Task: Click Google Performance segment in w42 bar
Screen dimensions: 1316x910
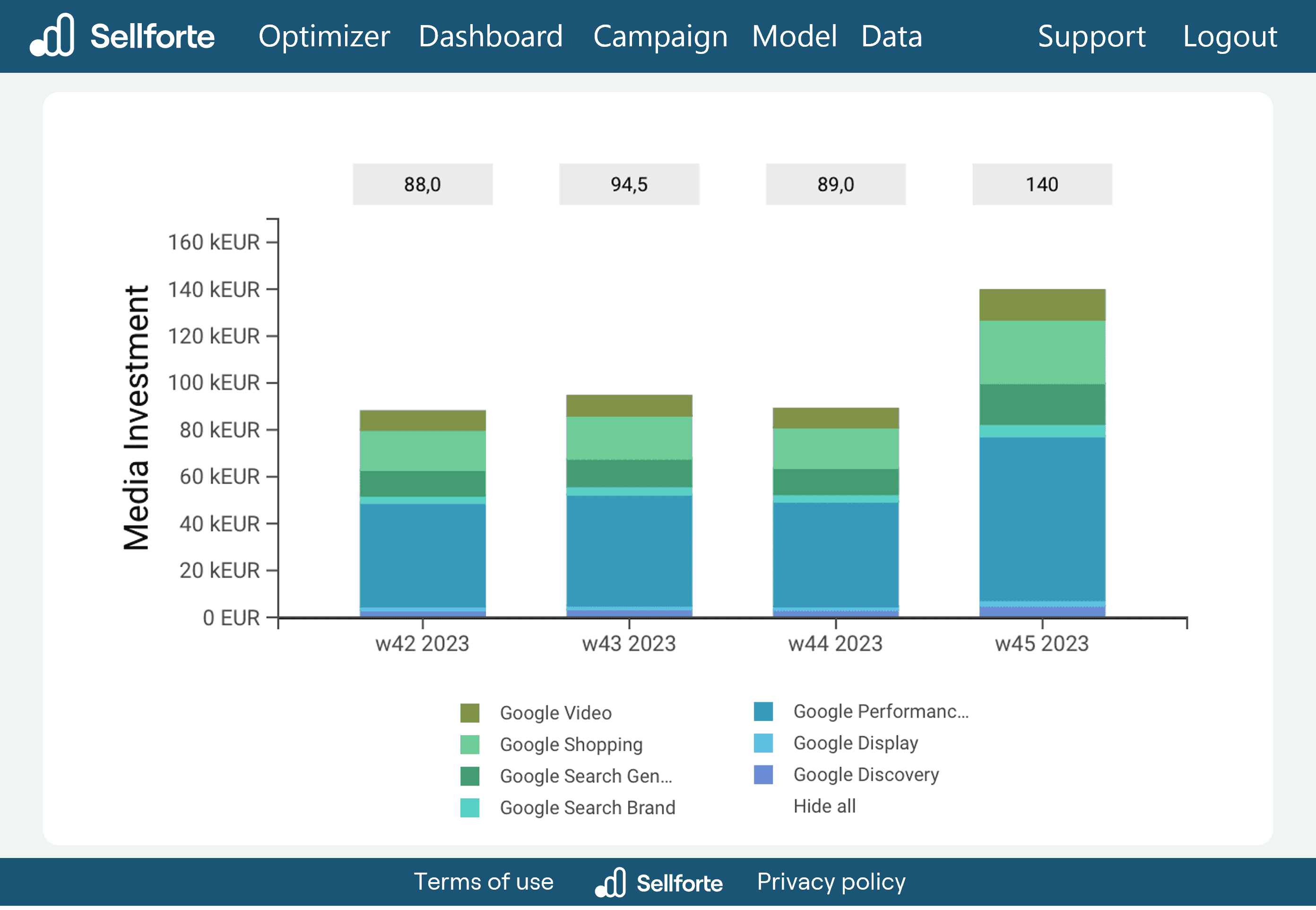Action: tap(423, 556)
